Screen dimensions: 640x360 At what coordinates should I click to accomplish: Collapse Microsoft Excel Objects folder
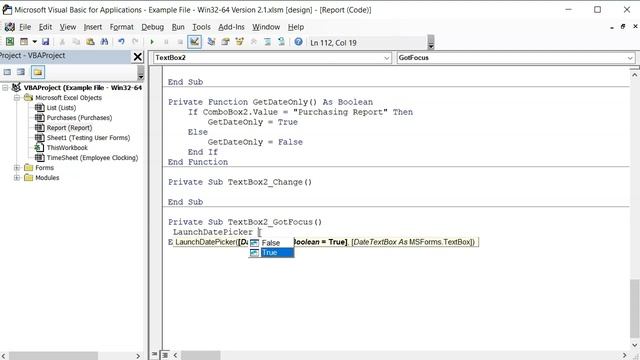click(x=17, y=98)
